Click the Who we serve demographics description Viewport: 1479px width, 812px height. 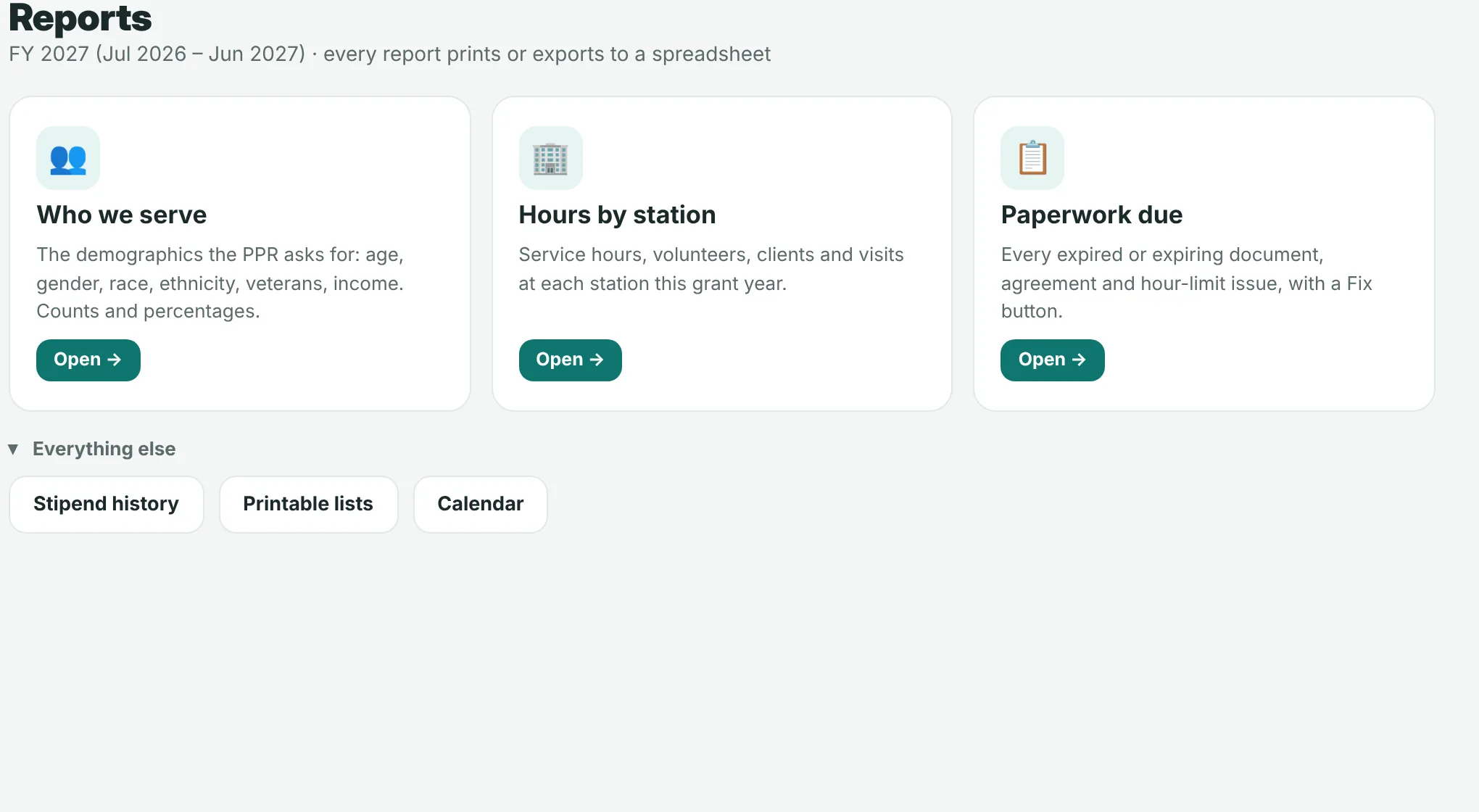click(x=220, y=283)
